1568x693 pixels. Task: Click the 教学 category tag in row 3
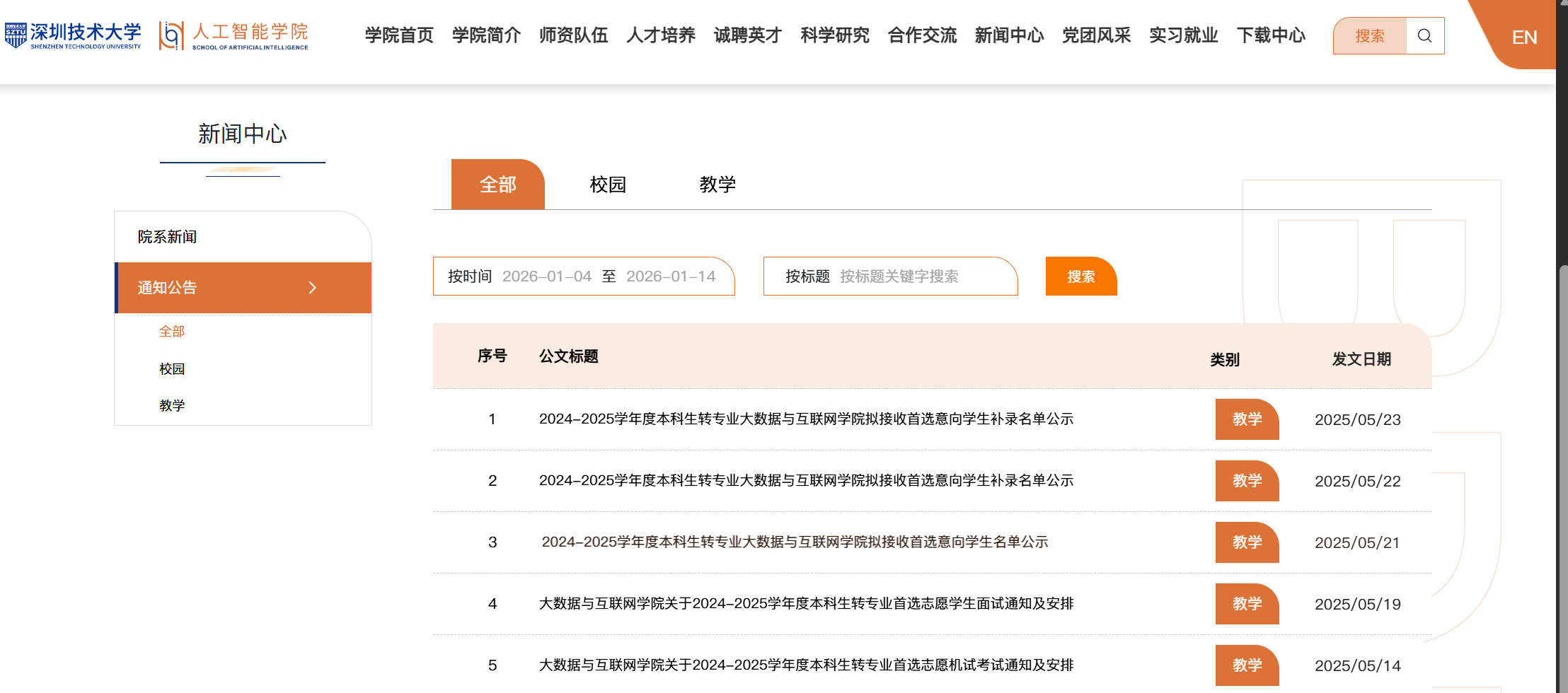tap(1247, 542)
